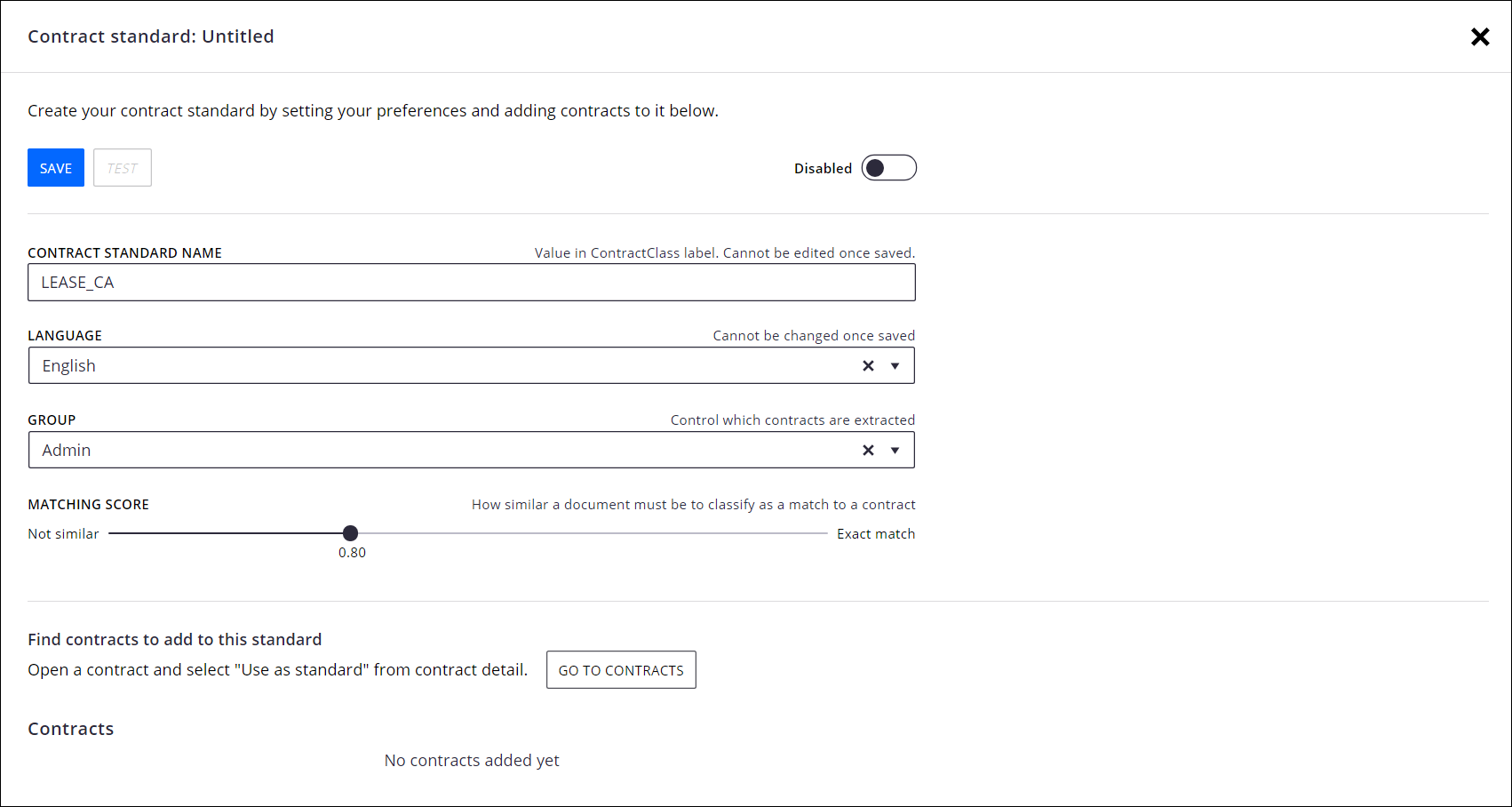This screenshot has height=807, width=1512.
Task: Click the Contract standard: Untitled title
Action: (x=150, y=36)
